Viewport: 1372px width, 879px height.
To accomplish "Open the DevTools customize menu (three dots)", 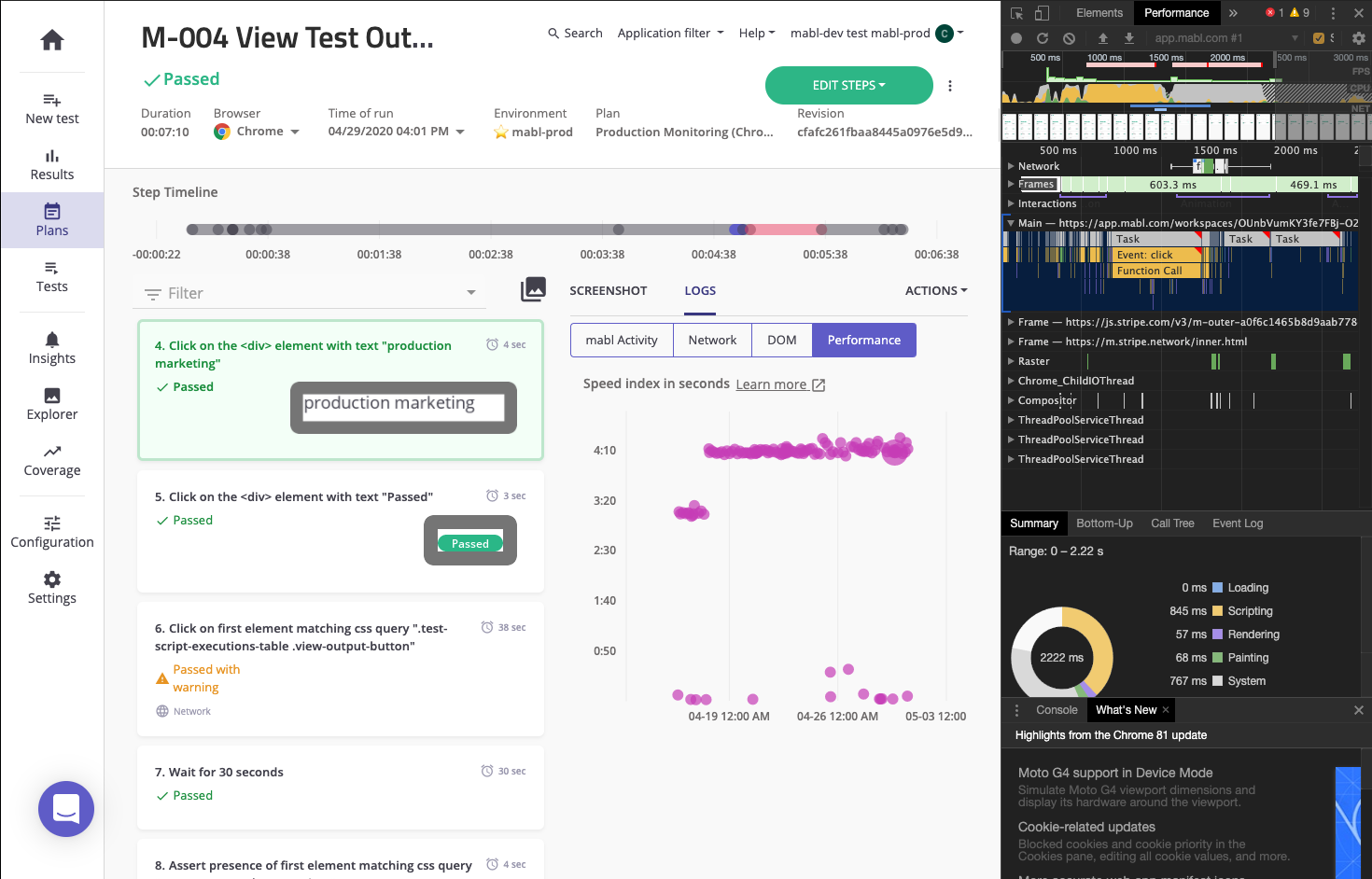I will point(1333,13).
